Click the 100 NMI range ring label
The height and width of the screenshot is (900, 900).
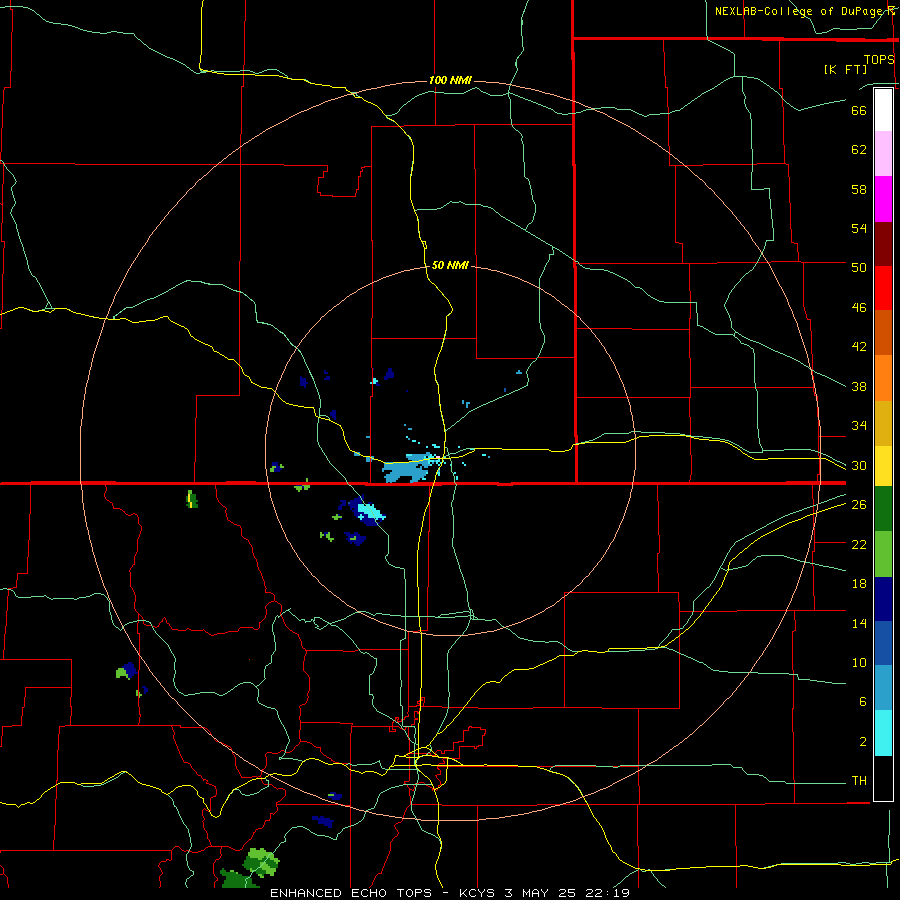pyautogui.click(x=450, y=80)
